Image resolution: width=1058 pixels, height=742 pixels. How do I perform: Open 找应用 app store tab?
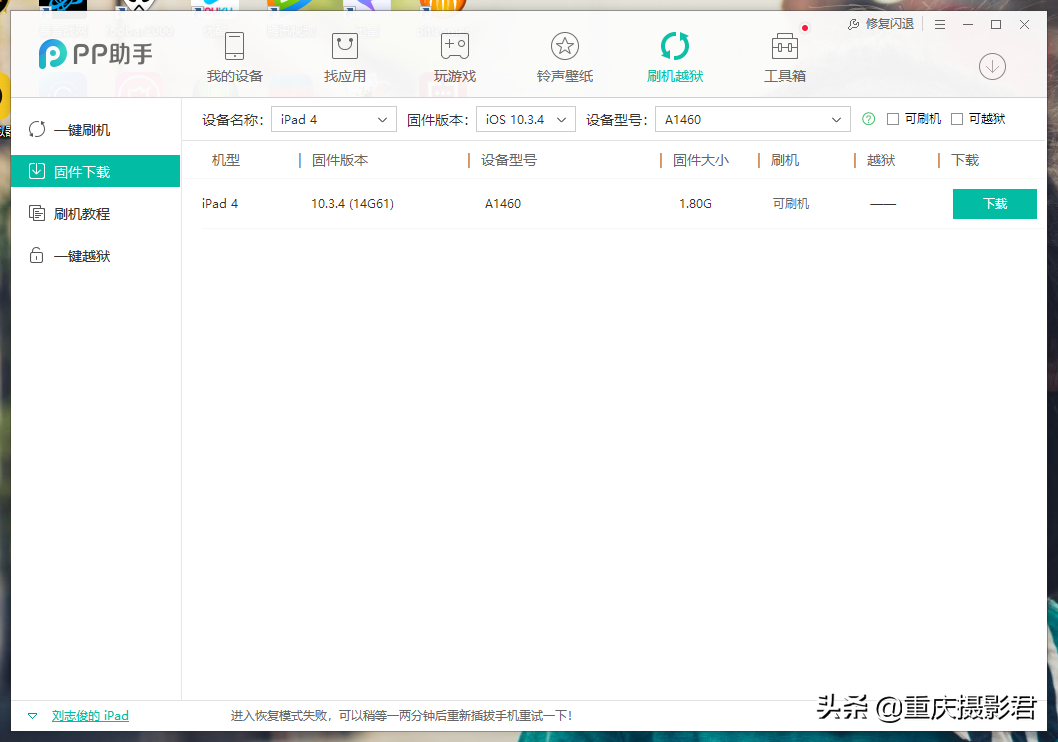[x=345, y=57]
